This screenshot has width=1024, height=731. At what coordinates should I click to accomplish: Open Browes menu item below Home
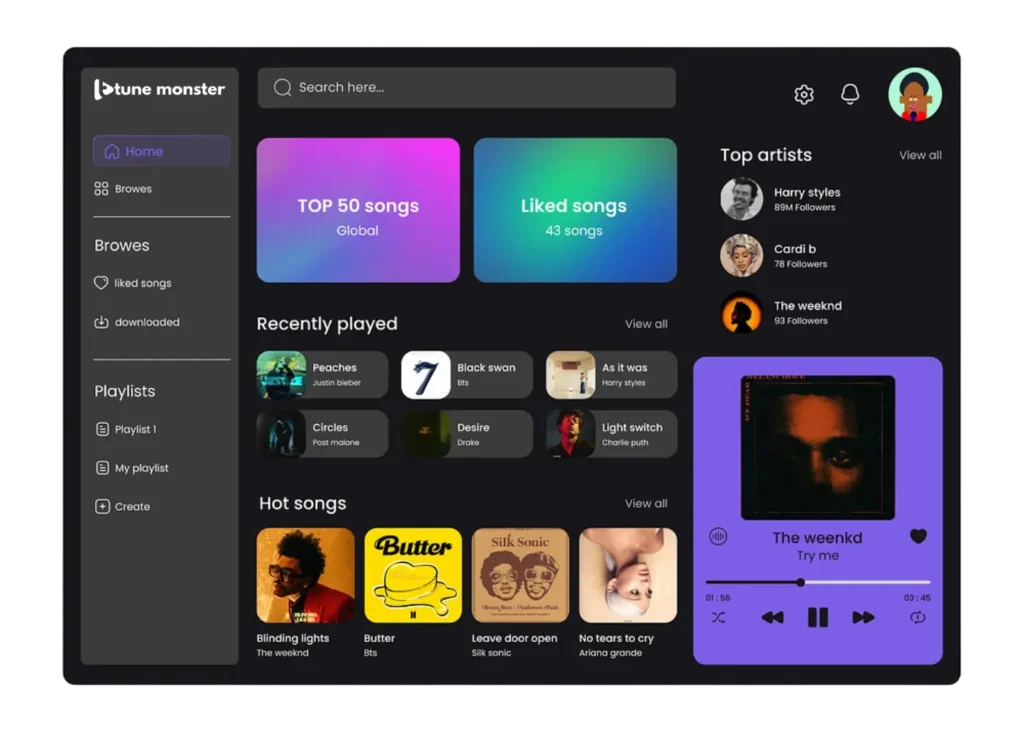123,189
